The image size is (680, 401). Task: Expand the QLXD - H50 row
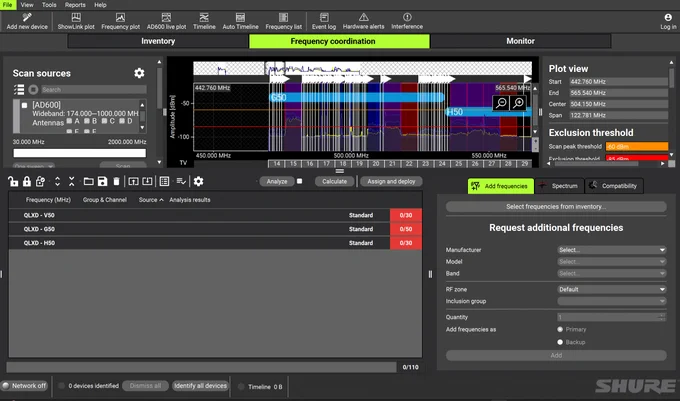click(215, 243)
